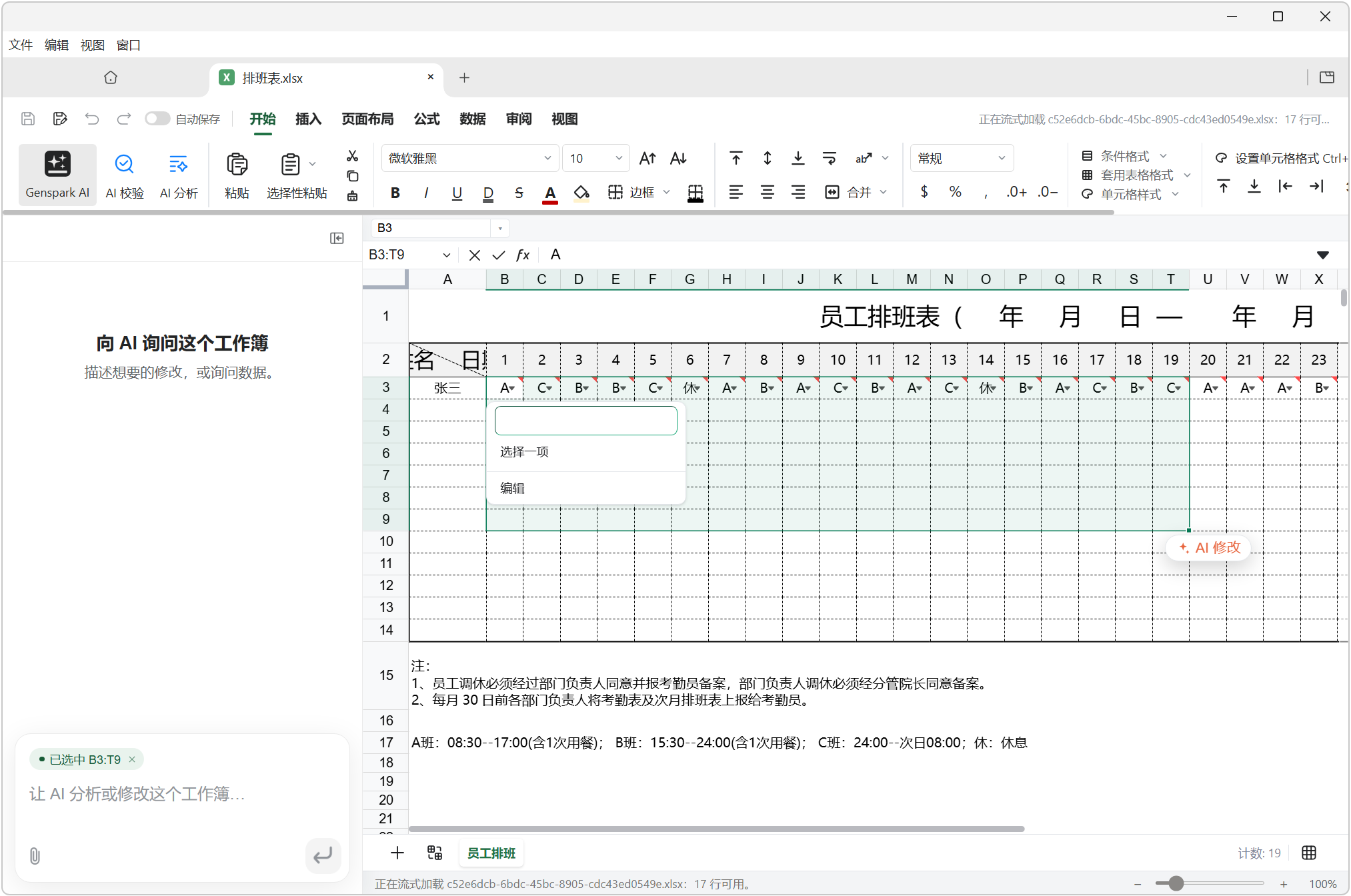1351x896 pixels.
Task: Expand 边框 border options
Action: (x=666, y=193)
